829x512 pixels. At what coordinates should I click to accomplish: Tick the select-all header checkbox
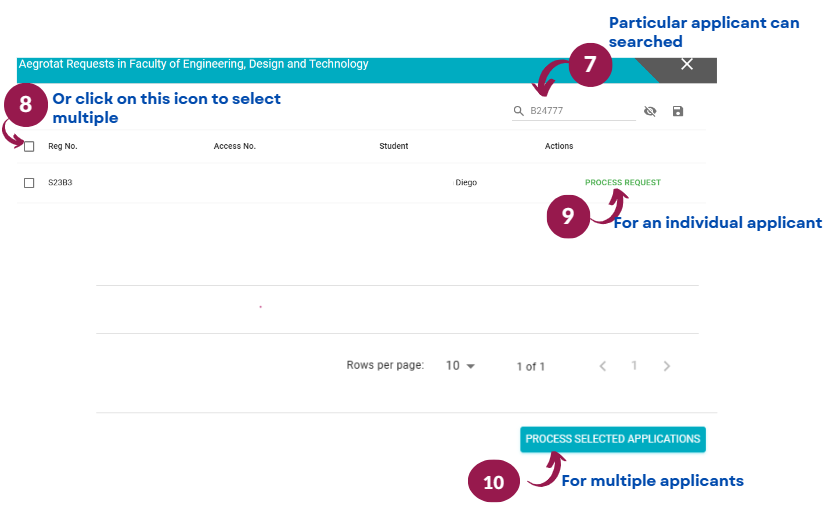pyautogui.click(x=29, y=147)
